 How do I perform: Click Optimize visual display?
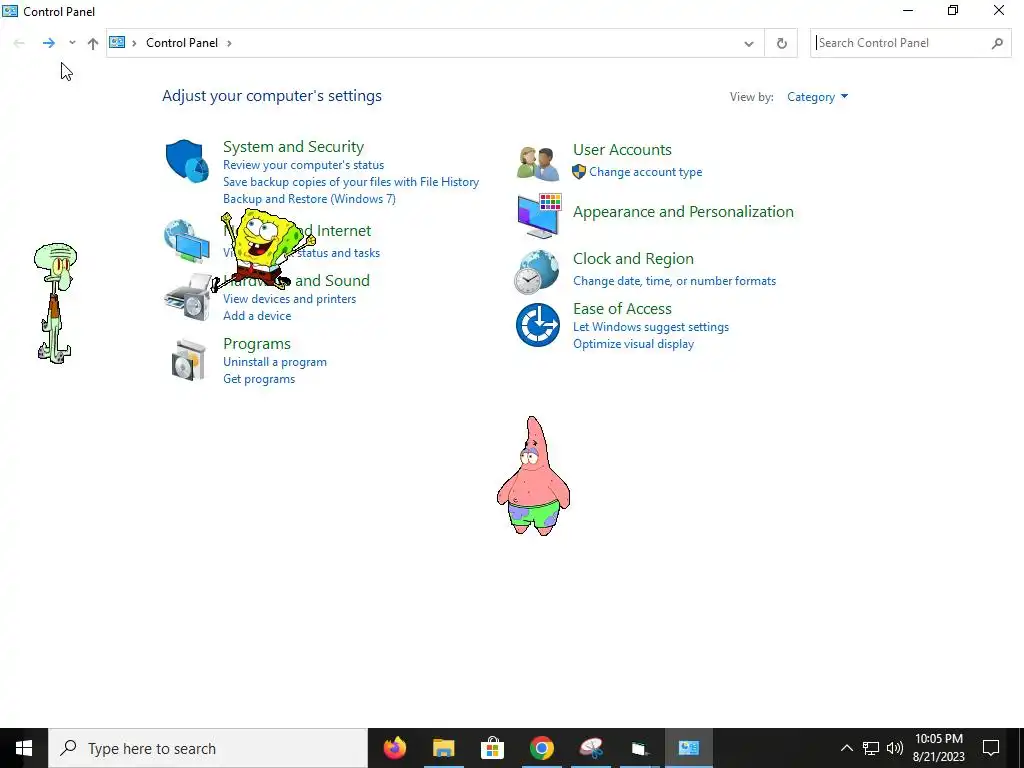point(633,344)
